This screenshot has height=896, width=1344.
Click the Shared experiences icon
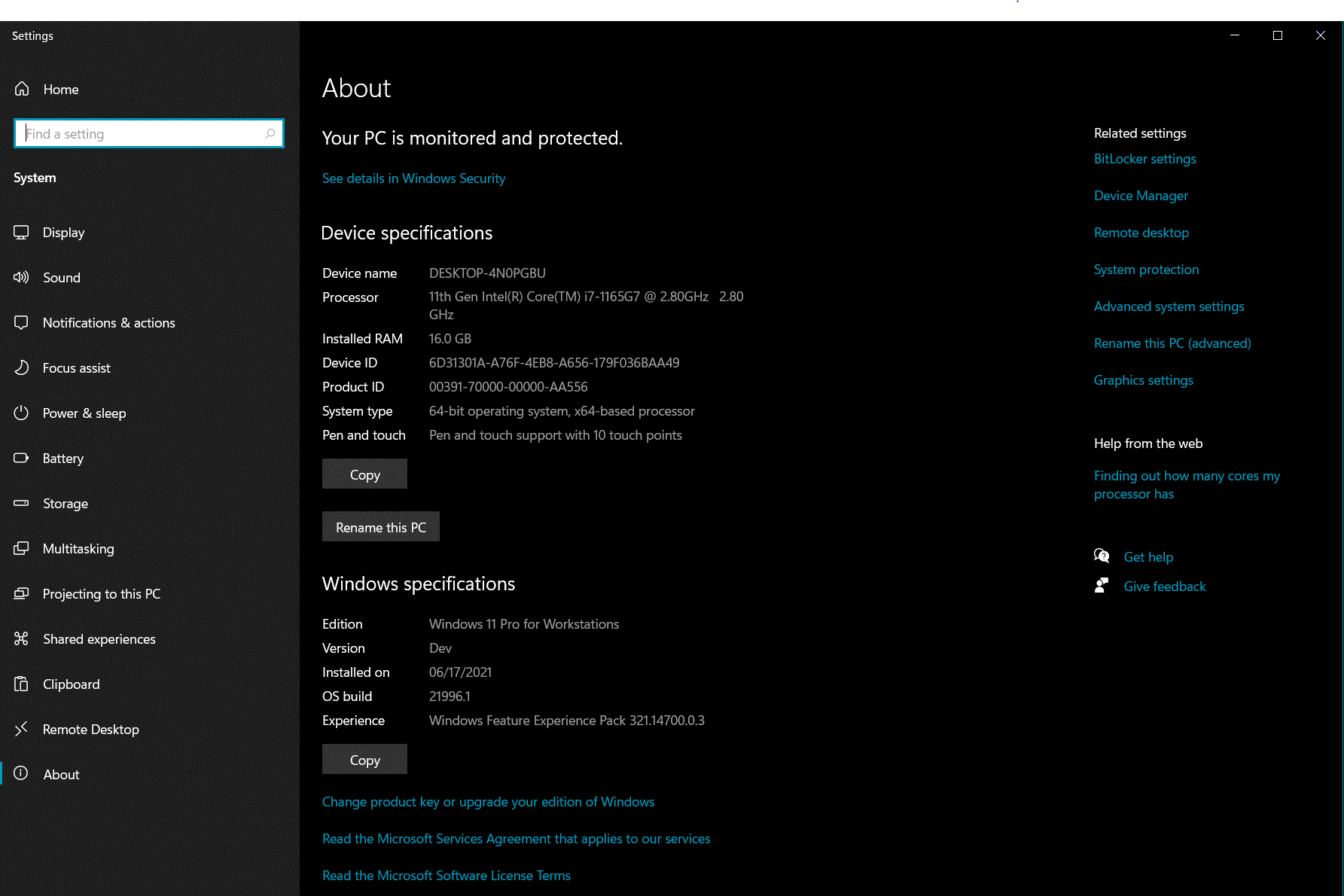point(21,638)
